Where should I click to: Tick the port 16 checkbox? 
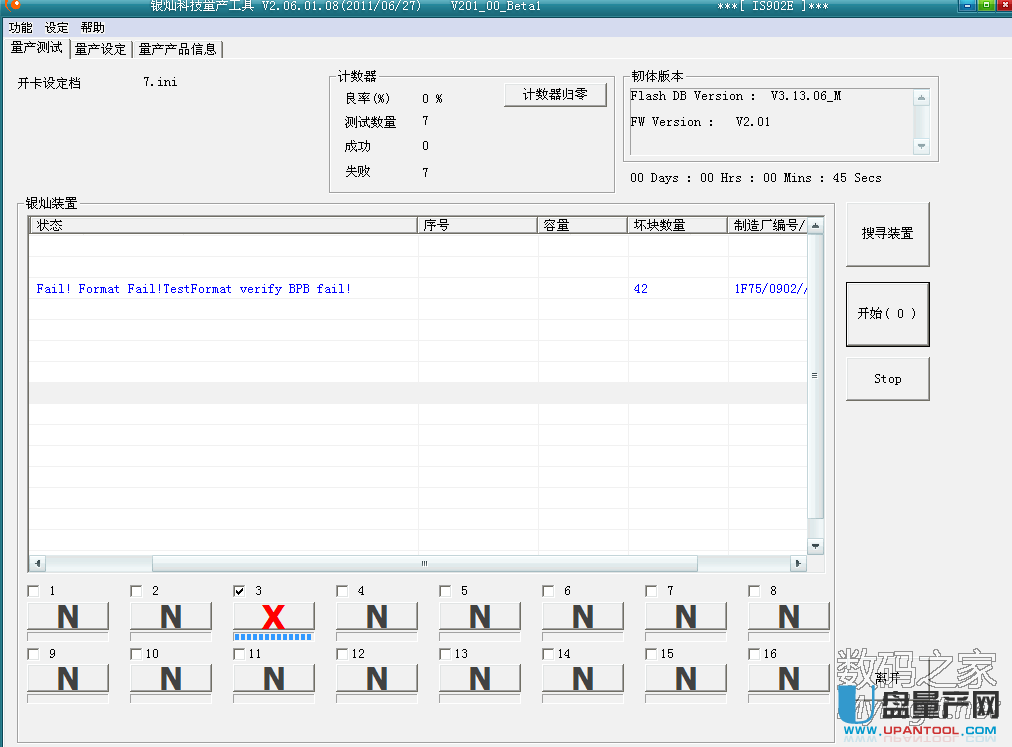pos(755,654)
